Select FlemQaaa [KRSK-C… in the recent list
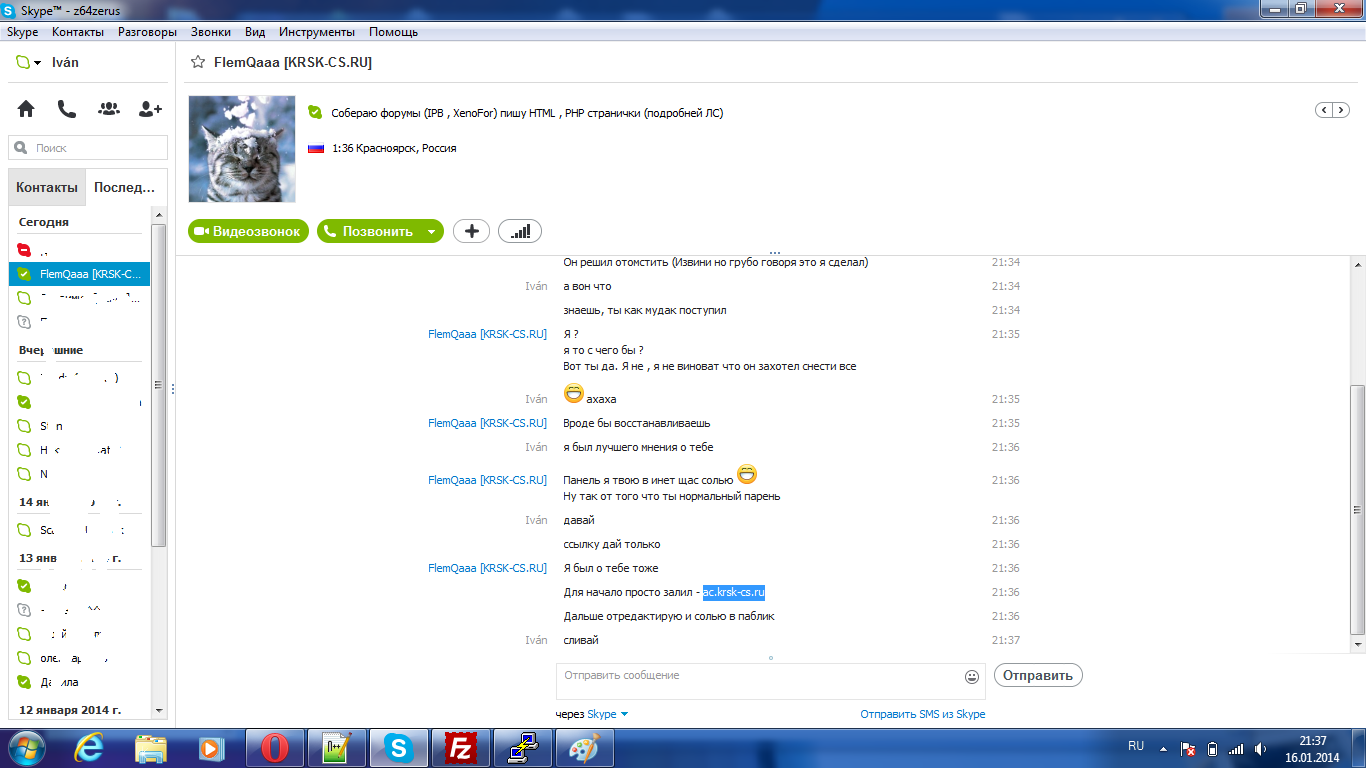 80,274
